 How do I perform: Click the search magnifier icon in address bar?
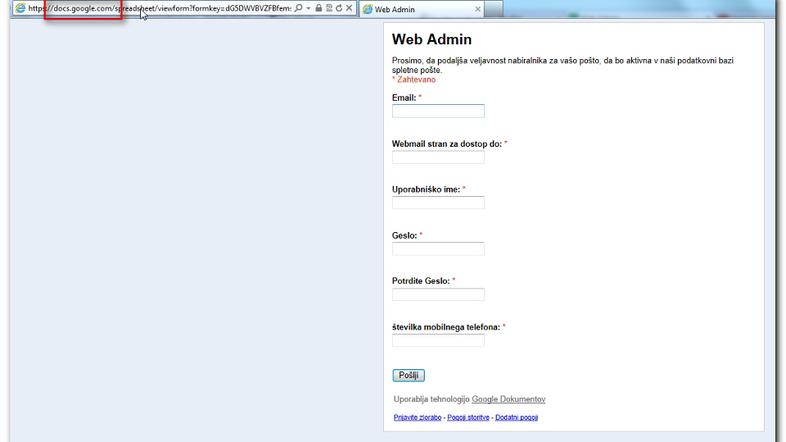coord(298,8)
